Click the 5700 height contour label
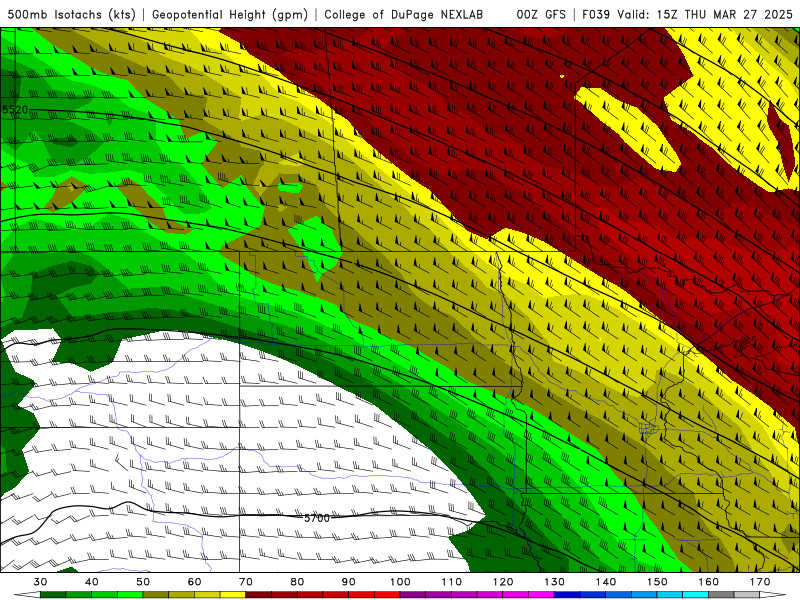Screen dimensions: 800x600 [317, 518]
